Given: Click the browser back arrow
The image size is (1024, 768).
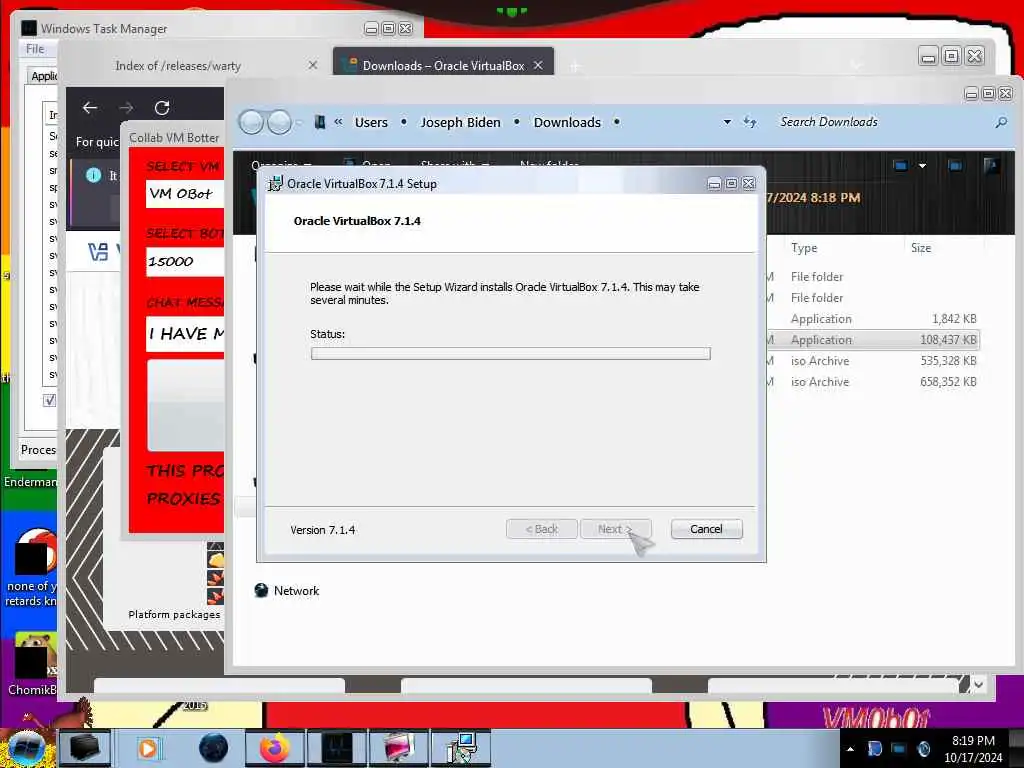Looking at the screenshot, I should [90, 108].
